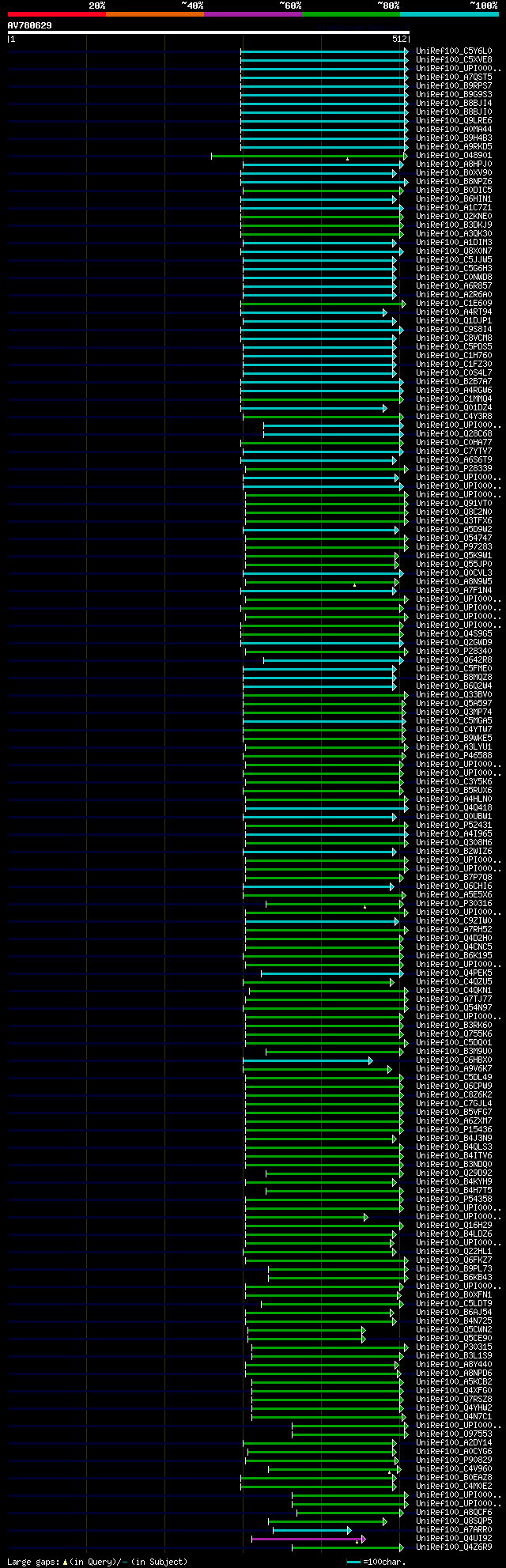Click the UniRef100_Q8SQP5 label
The width and height of the screenshot is (506, 1568).
[x=454, y=1521]
